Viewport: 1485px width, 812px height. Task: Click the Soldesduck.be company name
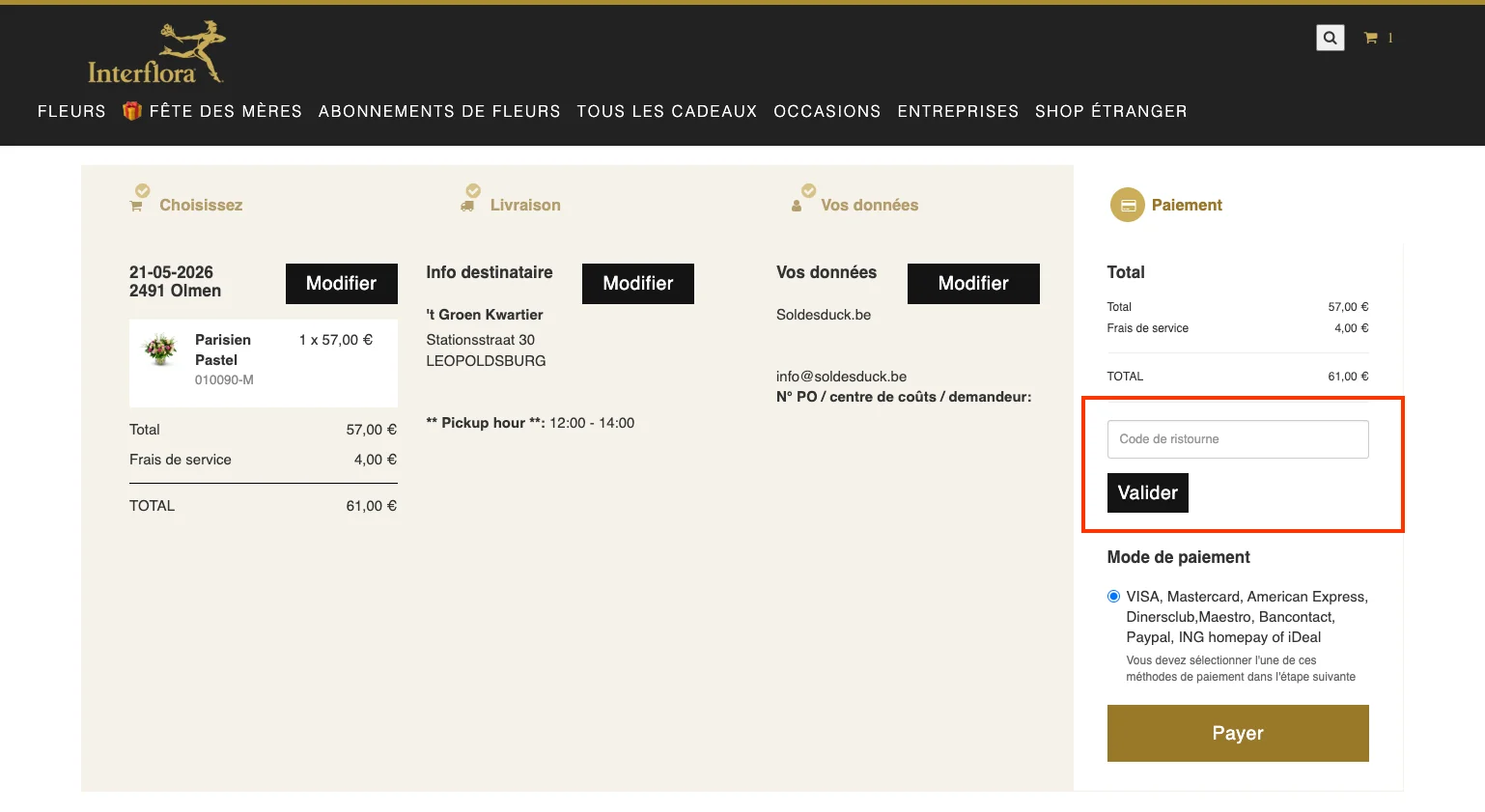pos(824,315)
